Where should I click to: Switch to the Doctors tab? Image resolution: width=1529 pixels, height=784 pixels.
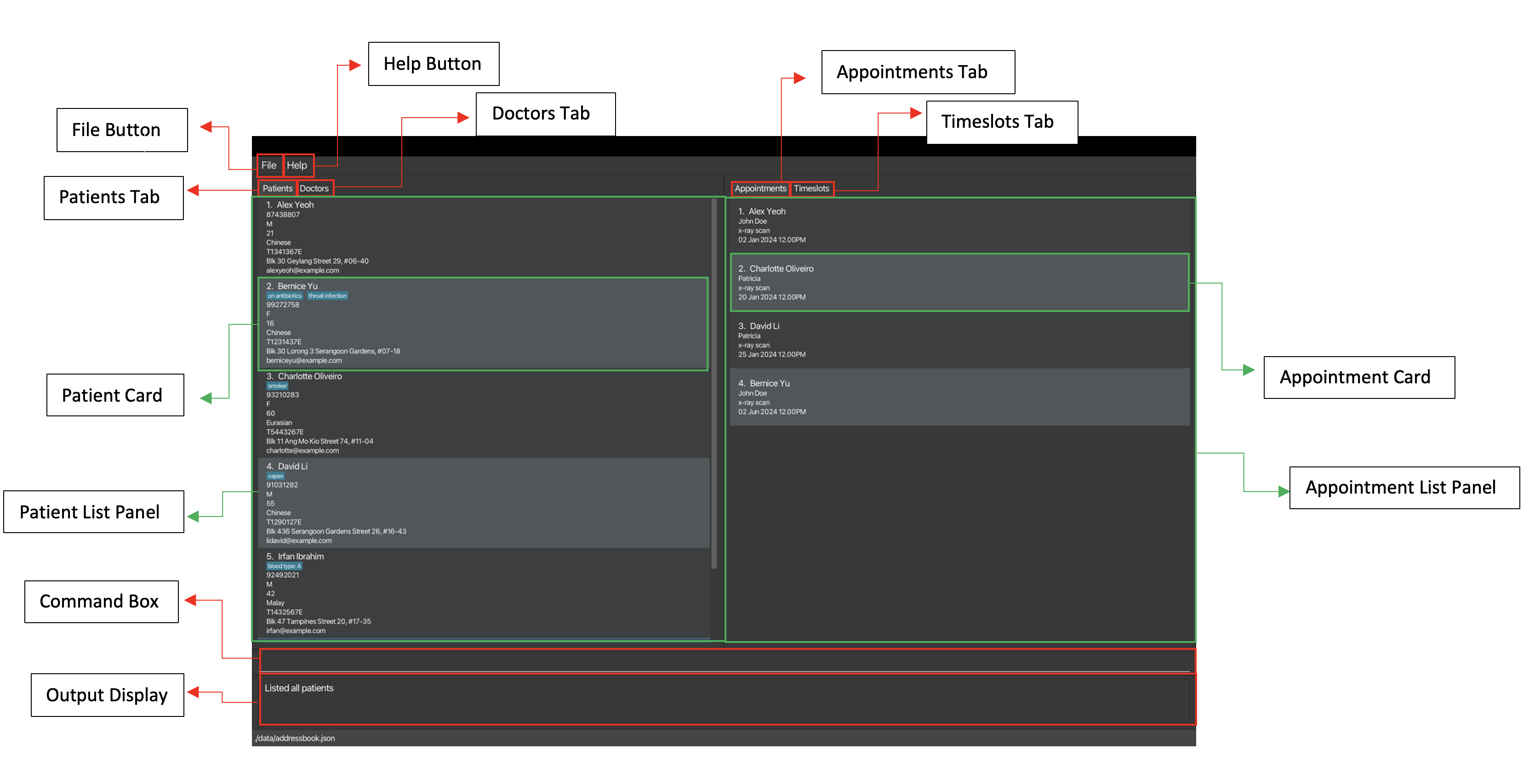314,188
